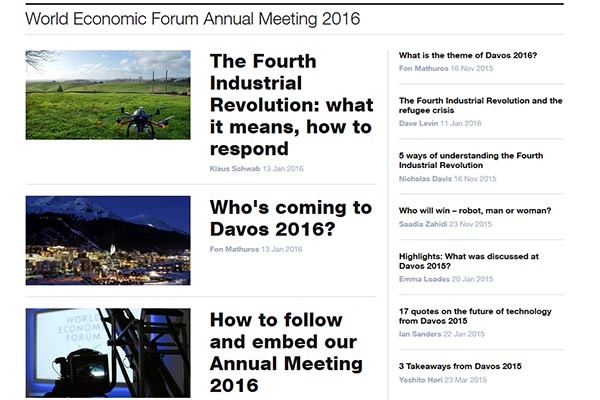Go to Nicholas Davis author page
Viewport: 600px width, 400px height.
[x=425, y=178]
